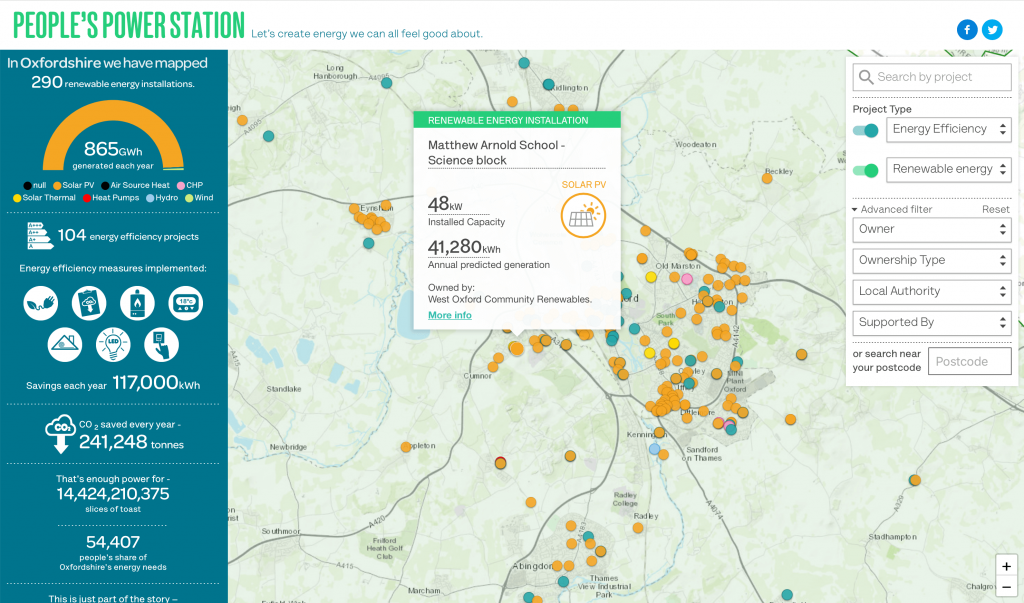Image resolution: width=1024 pixels, height=603 pixels.
Task: Click the Solar PV legend color dot
Action: 57,185
